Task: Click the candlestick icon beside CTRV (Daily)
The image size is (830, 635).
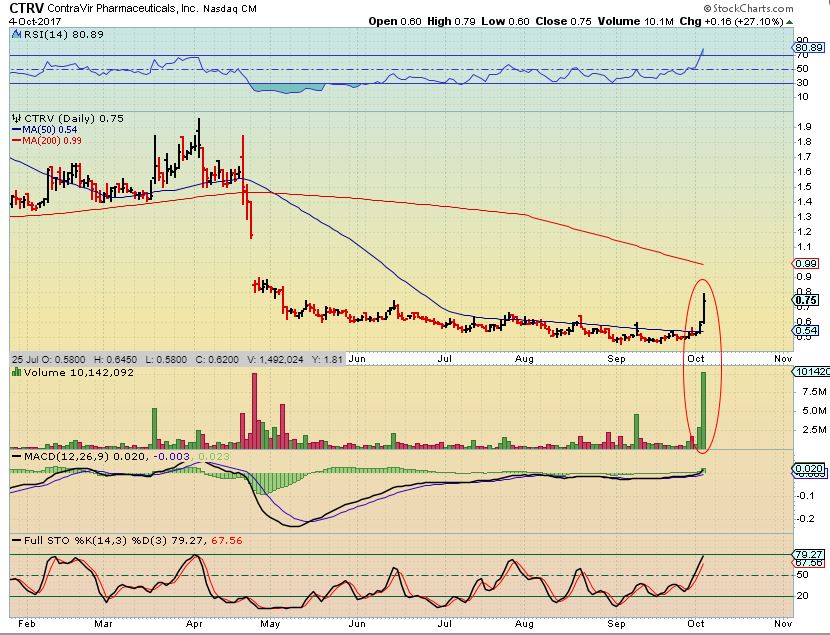Action: [17, 119]
